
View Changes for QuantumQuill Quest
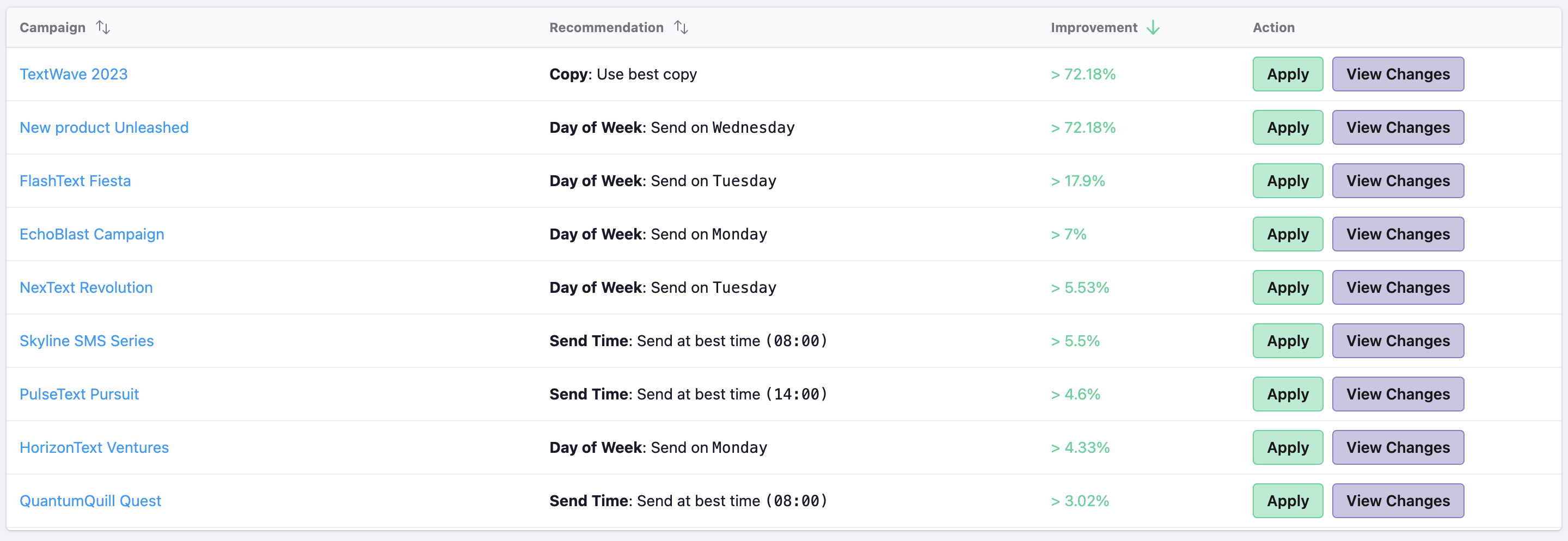tap(1398, 501)
